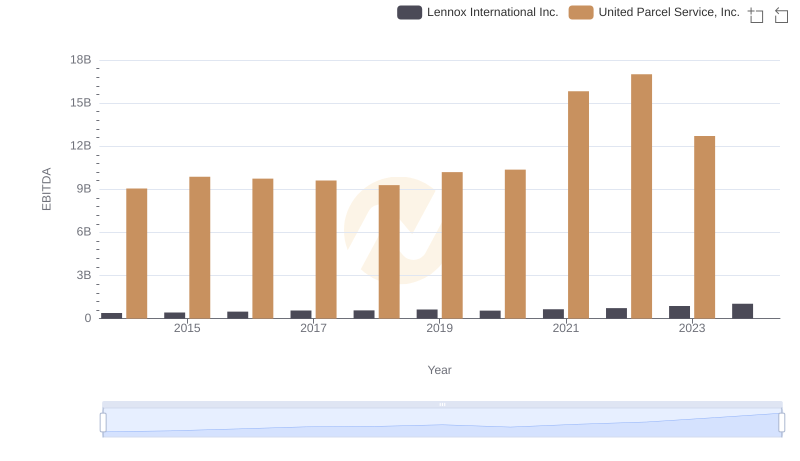Viewport: 800px width, 461px height.
Task: Click the 2021 x-axis label
Action: click(566, 328)
